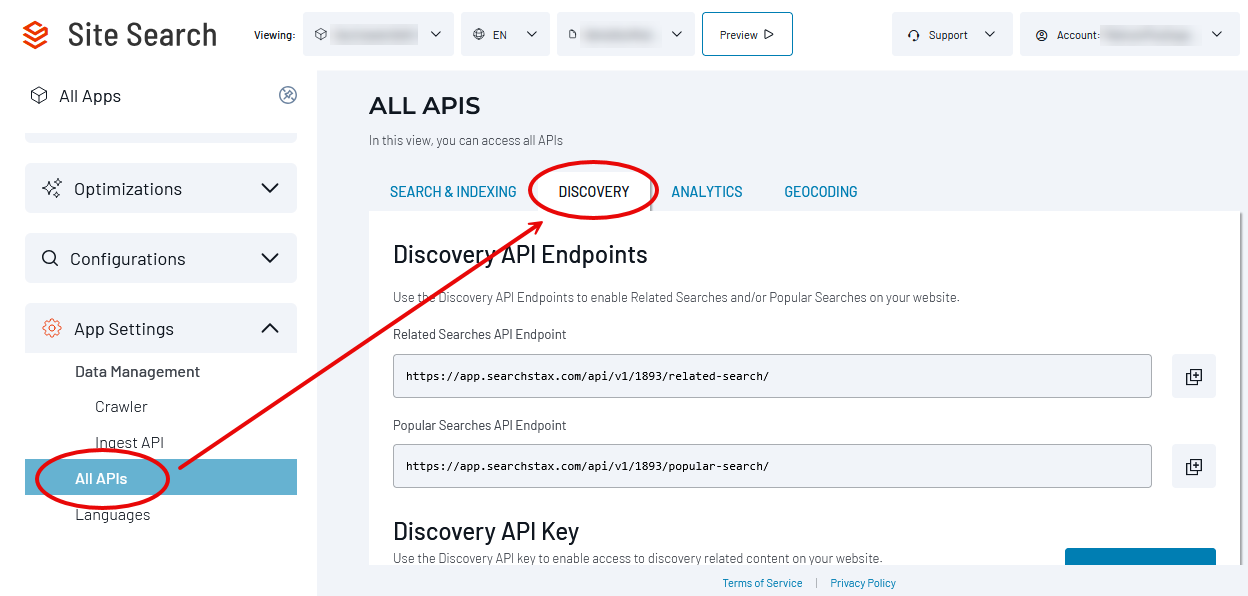
Task: Open the Account dropdown menu
Action: 1130,34
